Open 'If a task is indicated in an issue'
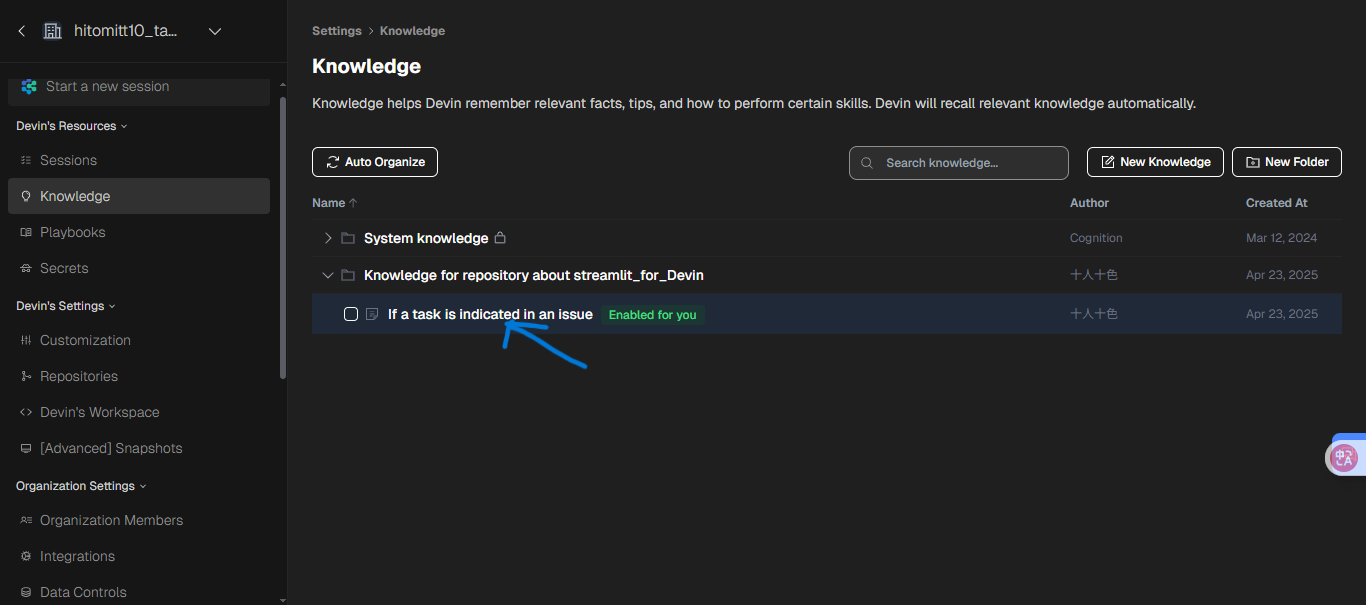This screenshot has width=1366, height=605. point(490,314)
